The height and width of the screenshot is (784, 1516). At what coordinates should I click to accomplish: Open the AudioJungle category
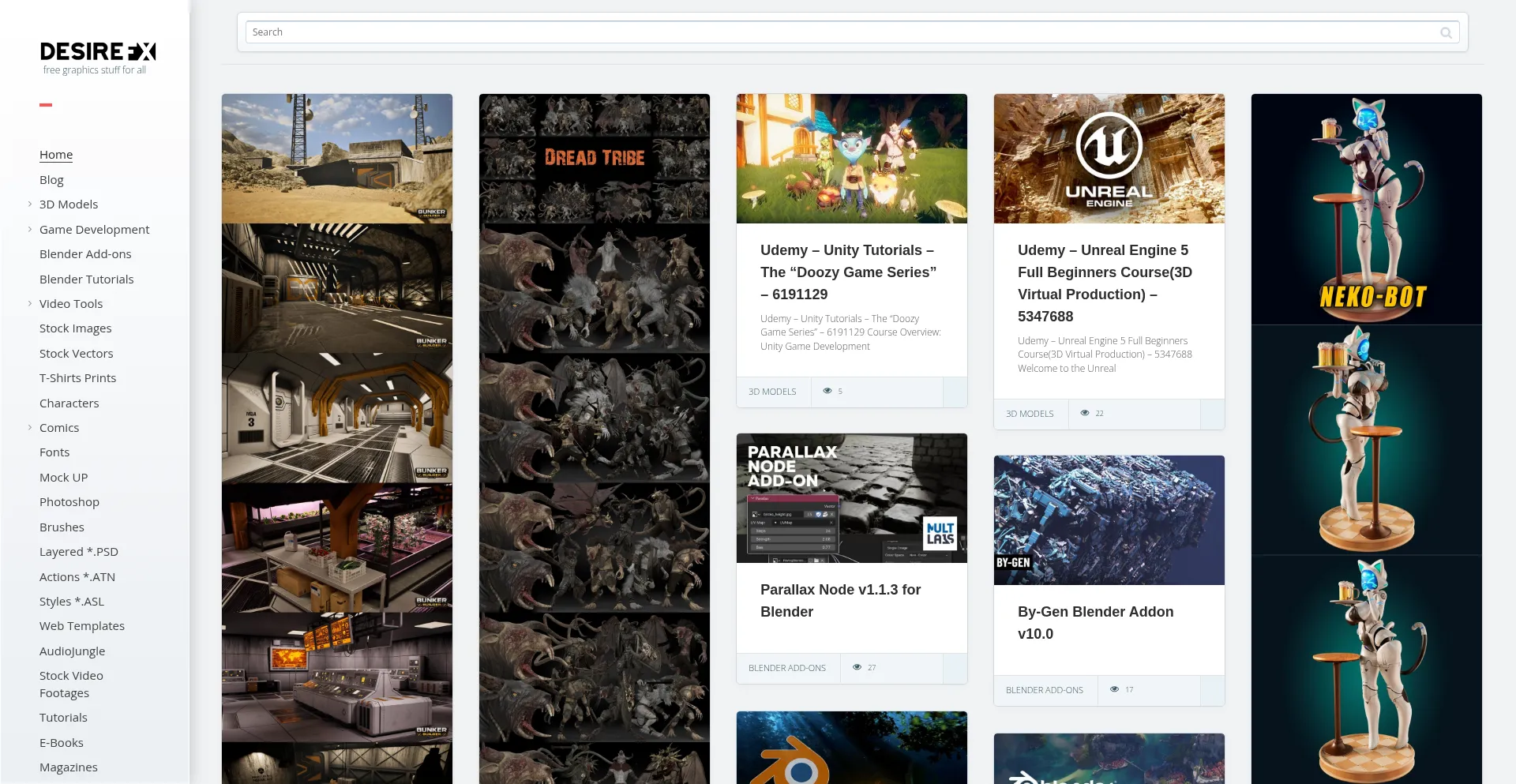point(72,651)
